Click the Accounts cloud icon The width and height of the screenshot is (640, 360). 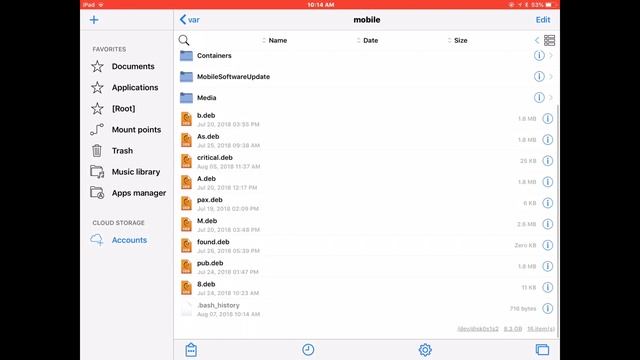tap(97, 240)
